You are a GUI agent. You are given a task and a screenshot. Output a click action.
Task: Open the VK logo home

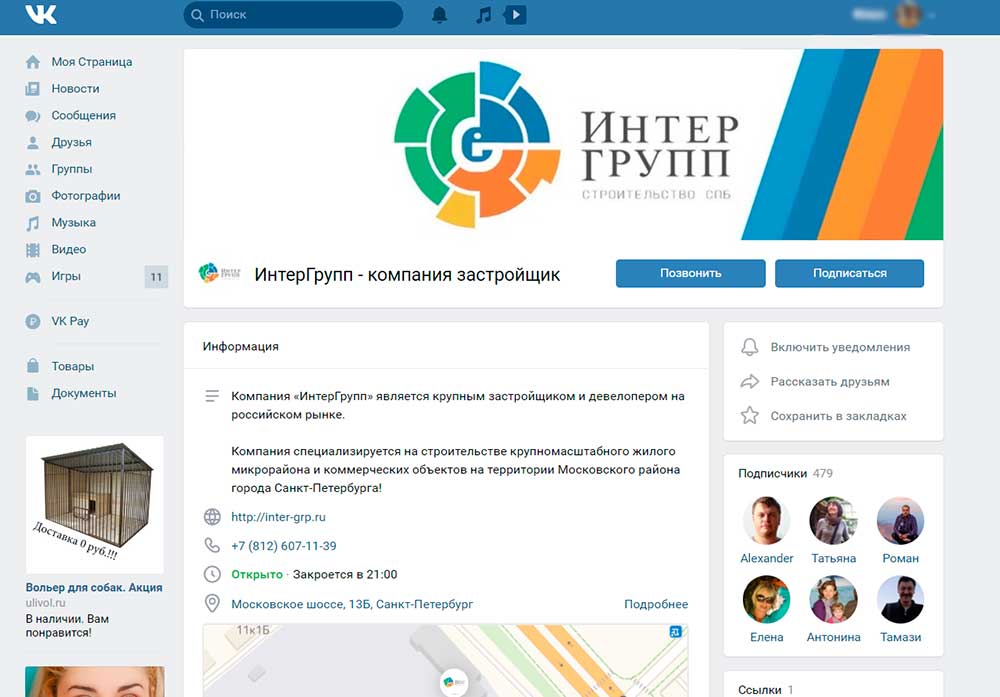[41, 14]
